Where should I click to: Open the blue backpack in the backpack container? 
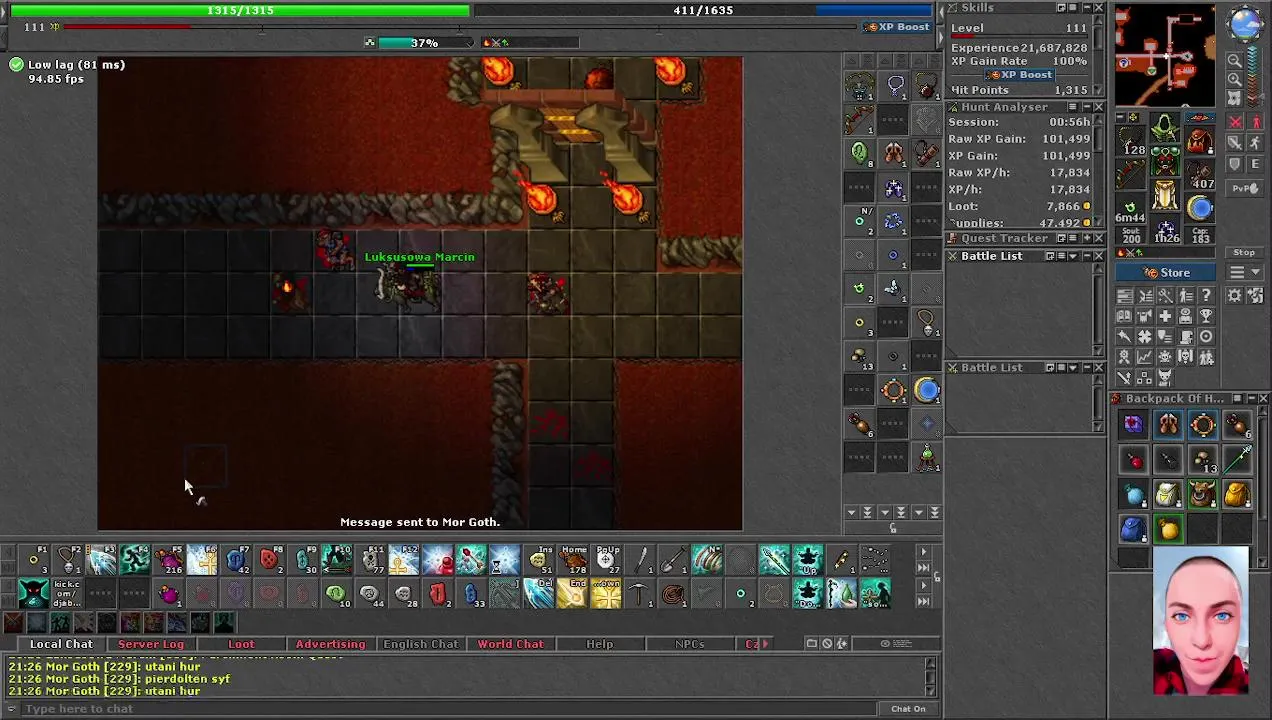tap(1134, 529)
